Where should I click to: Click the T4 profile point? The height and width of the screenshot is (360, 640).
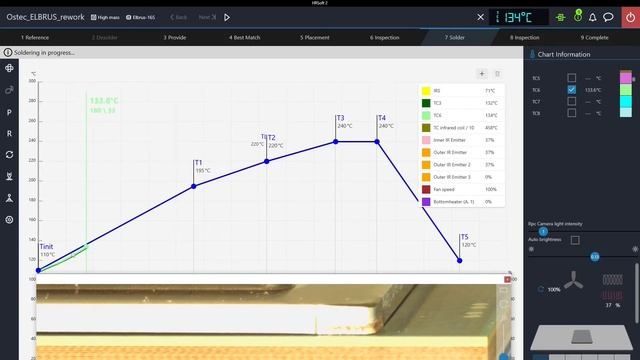click(x=377, y=142)
